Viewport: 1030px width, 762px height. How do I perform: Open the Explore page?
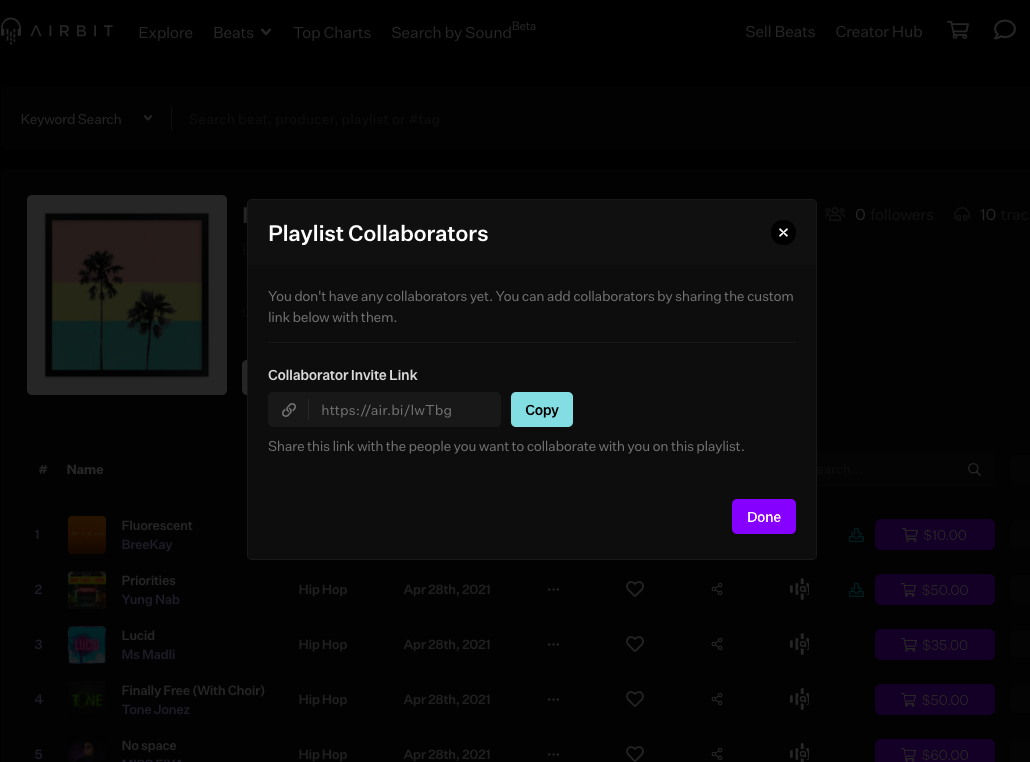click(x=166, y=32)
